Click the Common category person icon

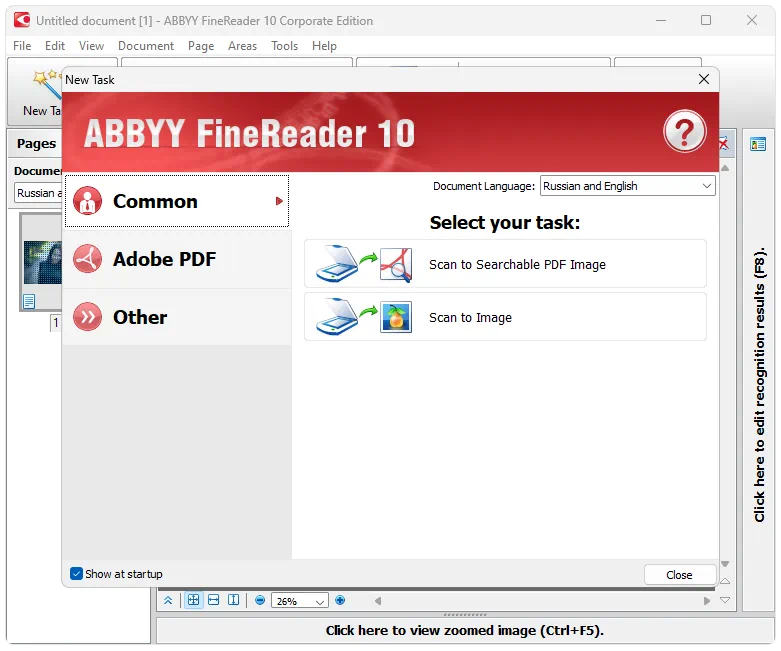tap(88, 201)
